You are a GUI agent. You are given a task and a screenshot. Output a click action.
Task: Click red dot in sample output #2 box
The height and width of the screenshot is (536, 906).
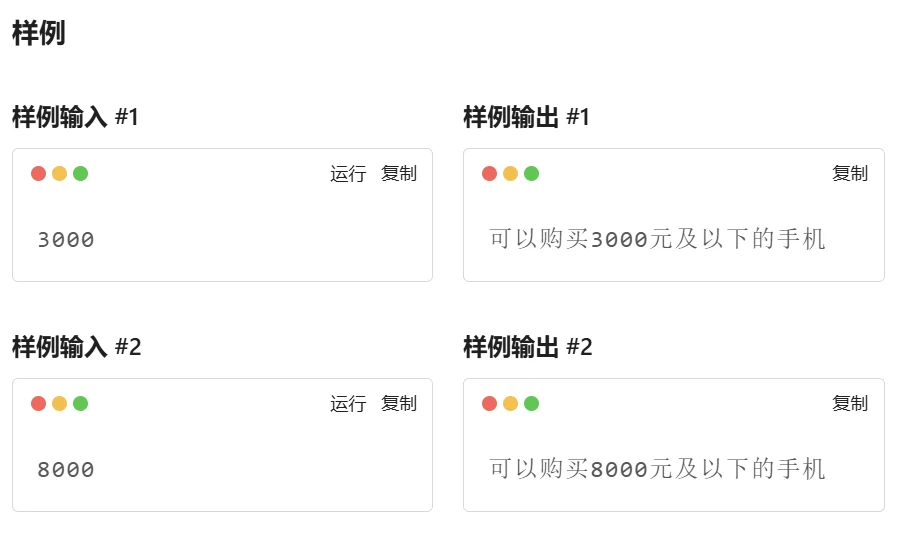pos(489,403)
